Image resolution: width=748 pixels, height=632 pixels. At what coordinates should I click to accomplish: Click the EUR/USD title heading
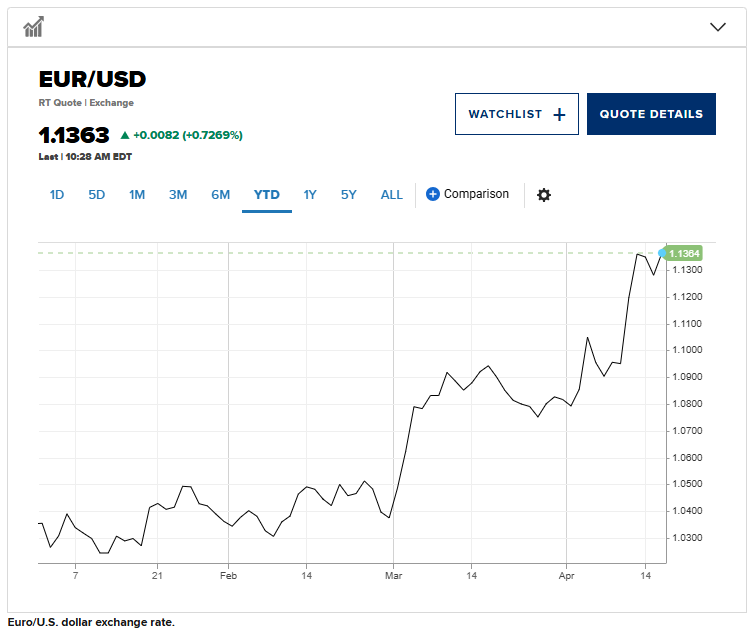(92, 79)
